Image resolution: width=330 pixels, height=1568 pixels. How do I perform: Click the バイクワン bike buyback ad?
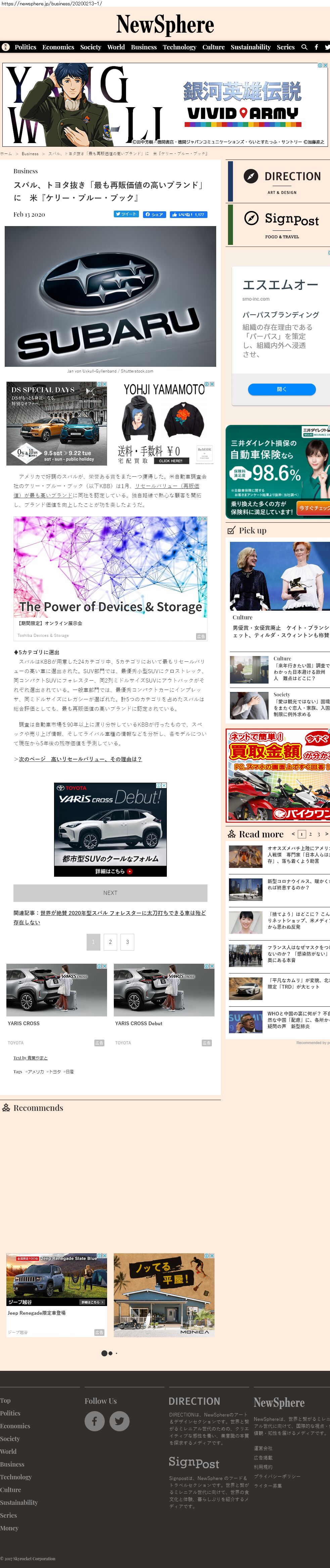tap(278, 776)
